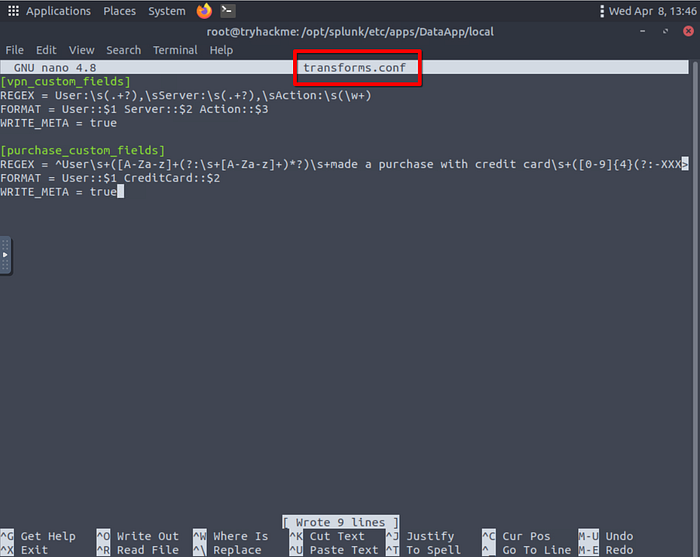Click the M-U Undo shortcut
Image resolution: width=700 pixels, height=557 pixels.
606,536
